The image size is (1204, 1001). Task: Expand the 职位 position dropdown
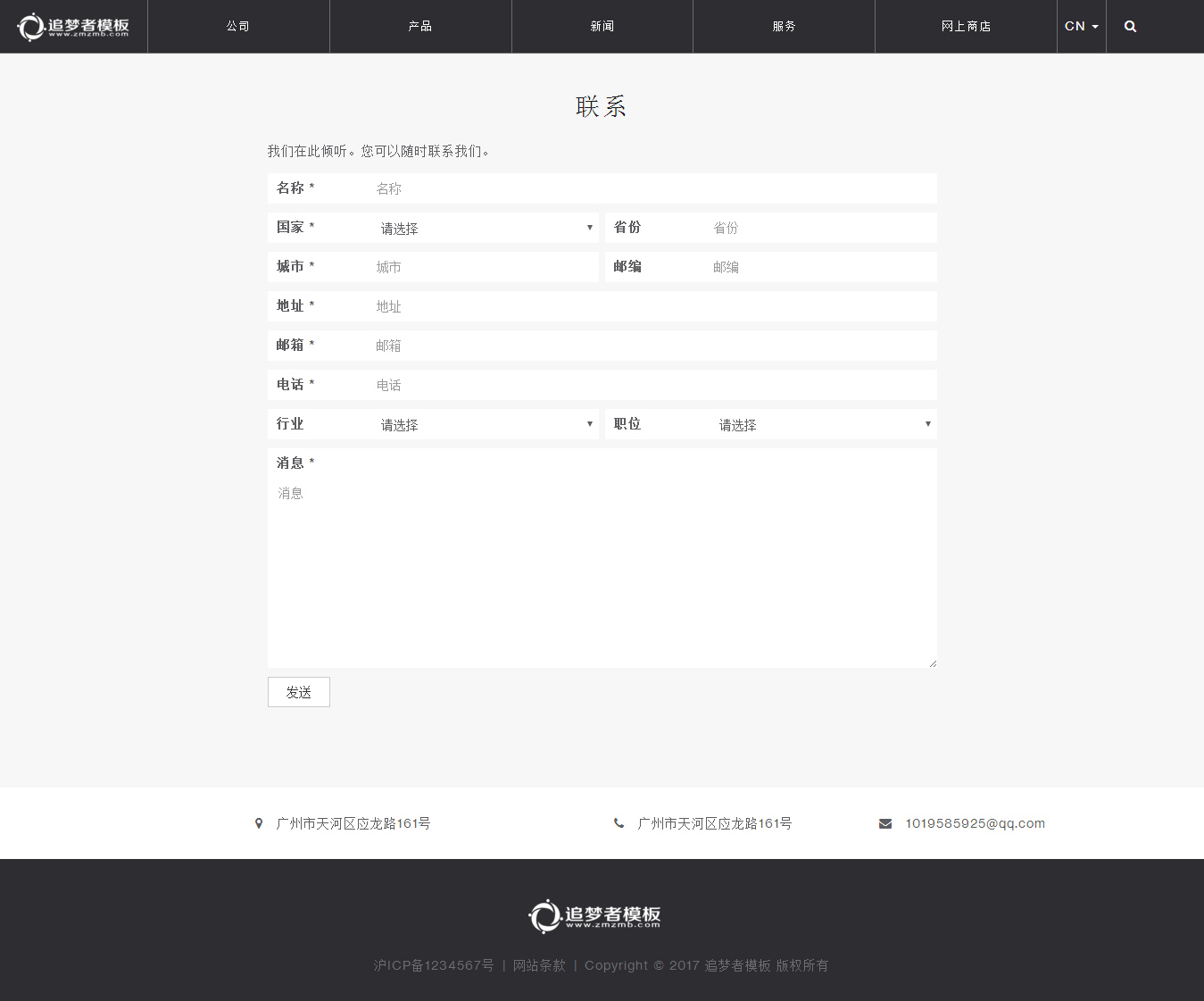point(823,424)
